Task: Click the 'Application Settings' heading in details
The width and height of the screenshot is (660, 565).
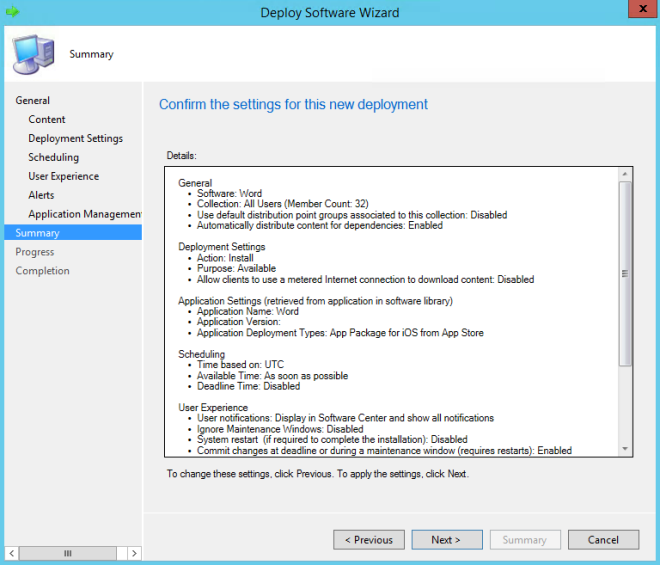Action: click(315, 301)
